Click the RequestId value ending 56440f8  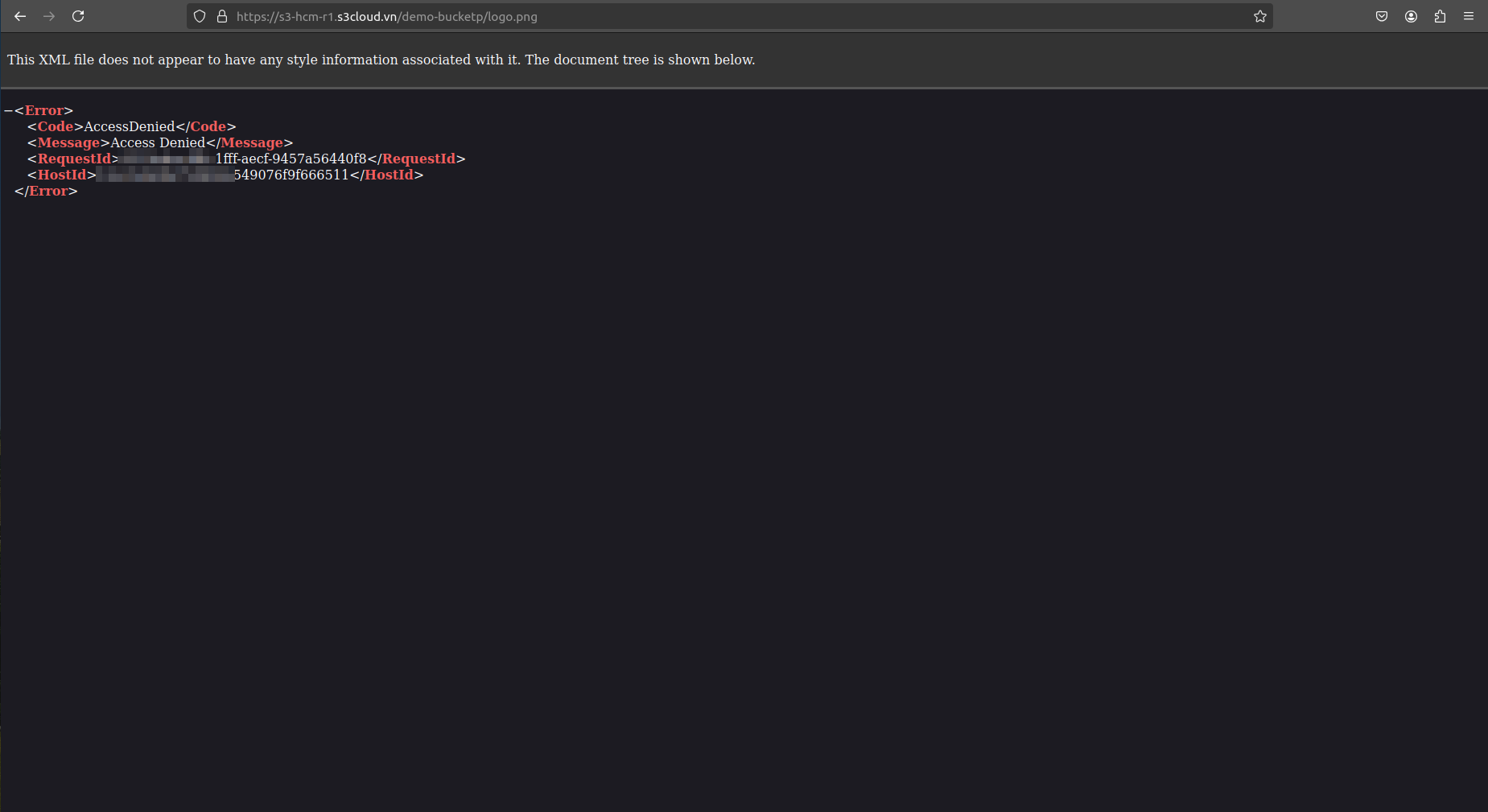(291, 159)
